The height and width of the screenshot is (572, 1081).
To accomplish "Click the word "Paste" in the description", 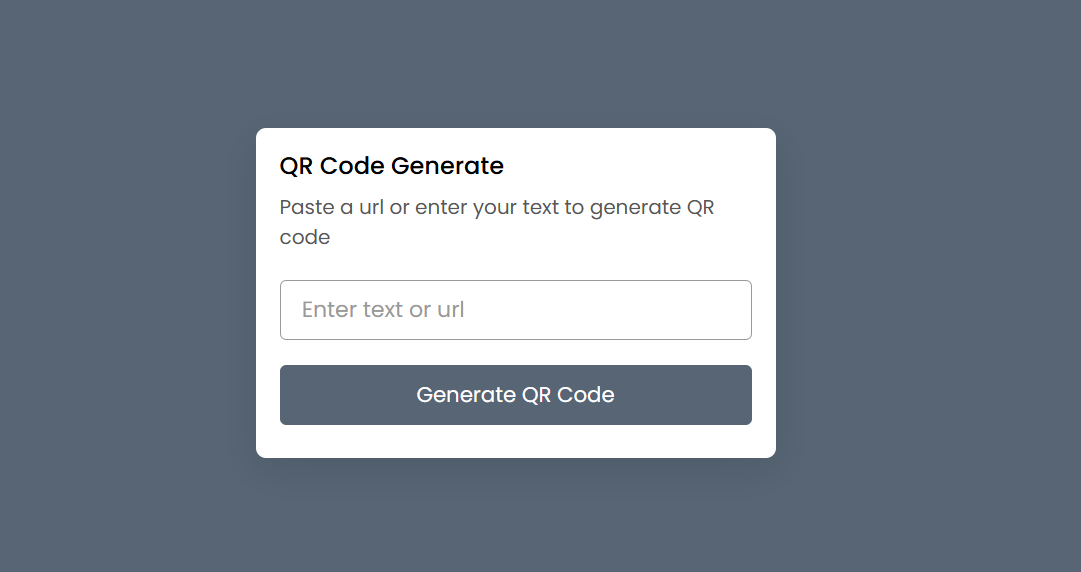I will (x=306, y=208).
